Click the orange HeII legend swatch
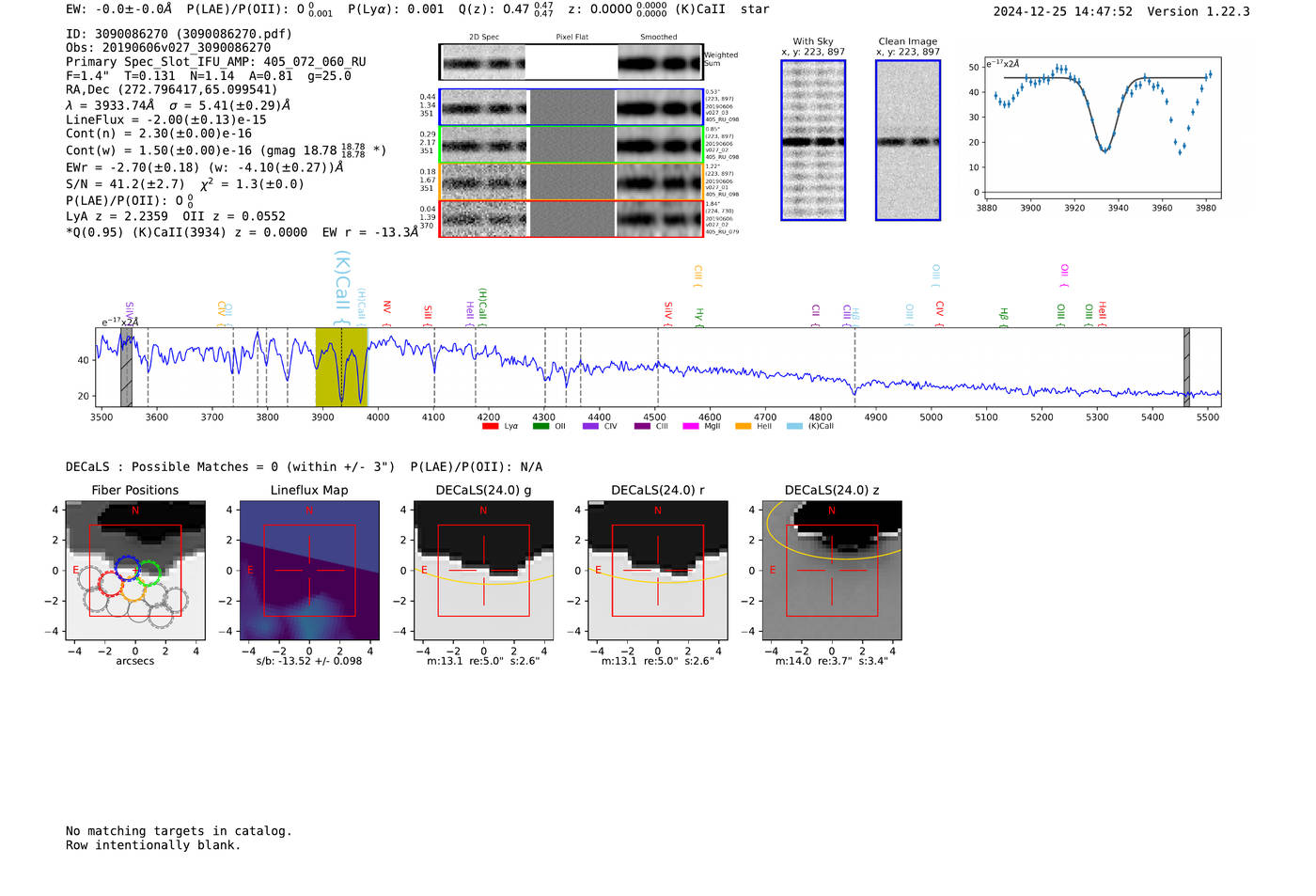The width and height of the screenshot is (1316, 896). click(x=744, y=426)
